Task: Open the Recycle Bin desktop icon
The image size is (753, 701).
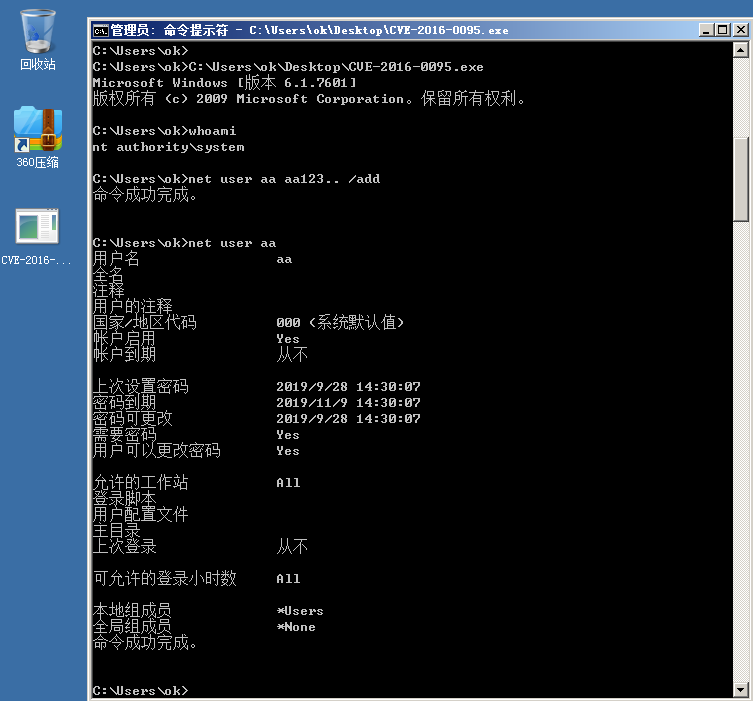Action: (37, 40)
